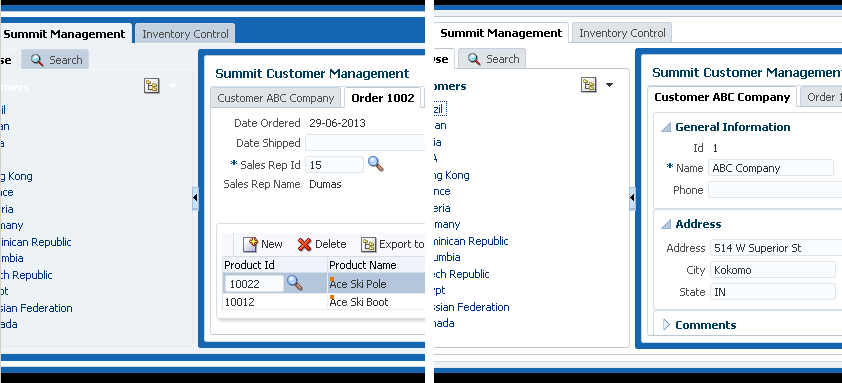Open Sales Rep Id lookup magnifier
The image size is (842, 383).
point(375,163)
